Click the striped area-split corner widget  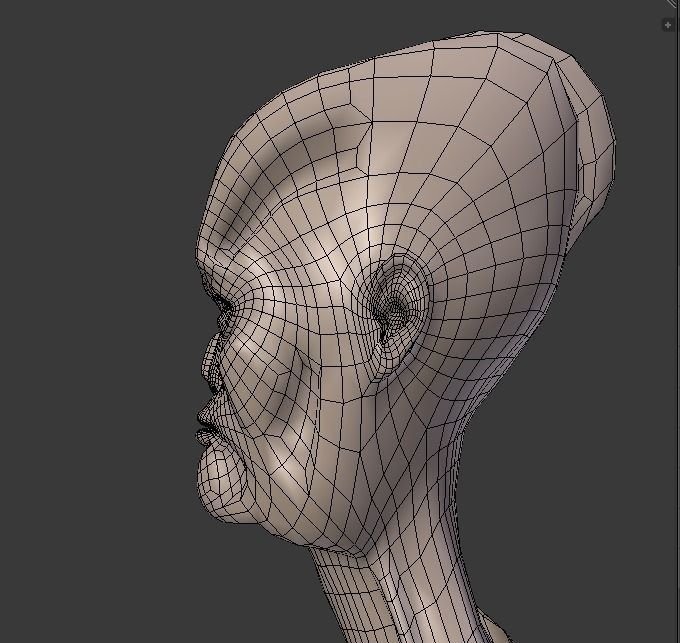pos(674,3)
